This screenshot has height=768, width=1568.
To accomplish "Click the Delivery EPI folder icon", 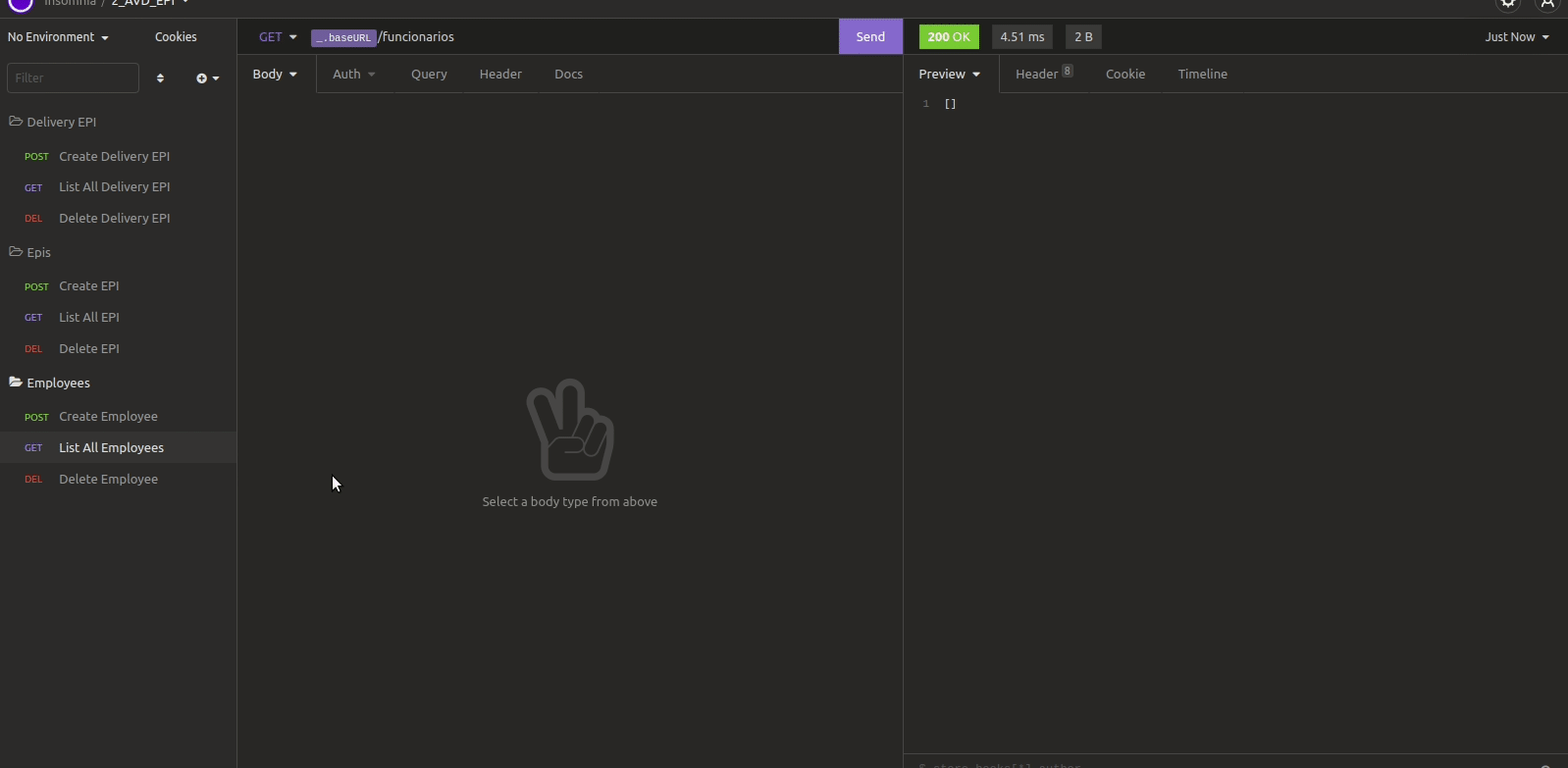I will [16, 122].
